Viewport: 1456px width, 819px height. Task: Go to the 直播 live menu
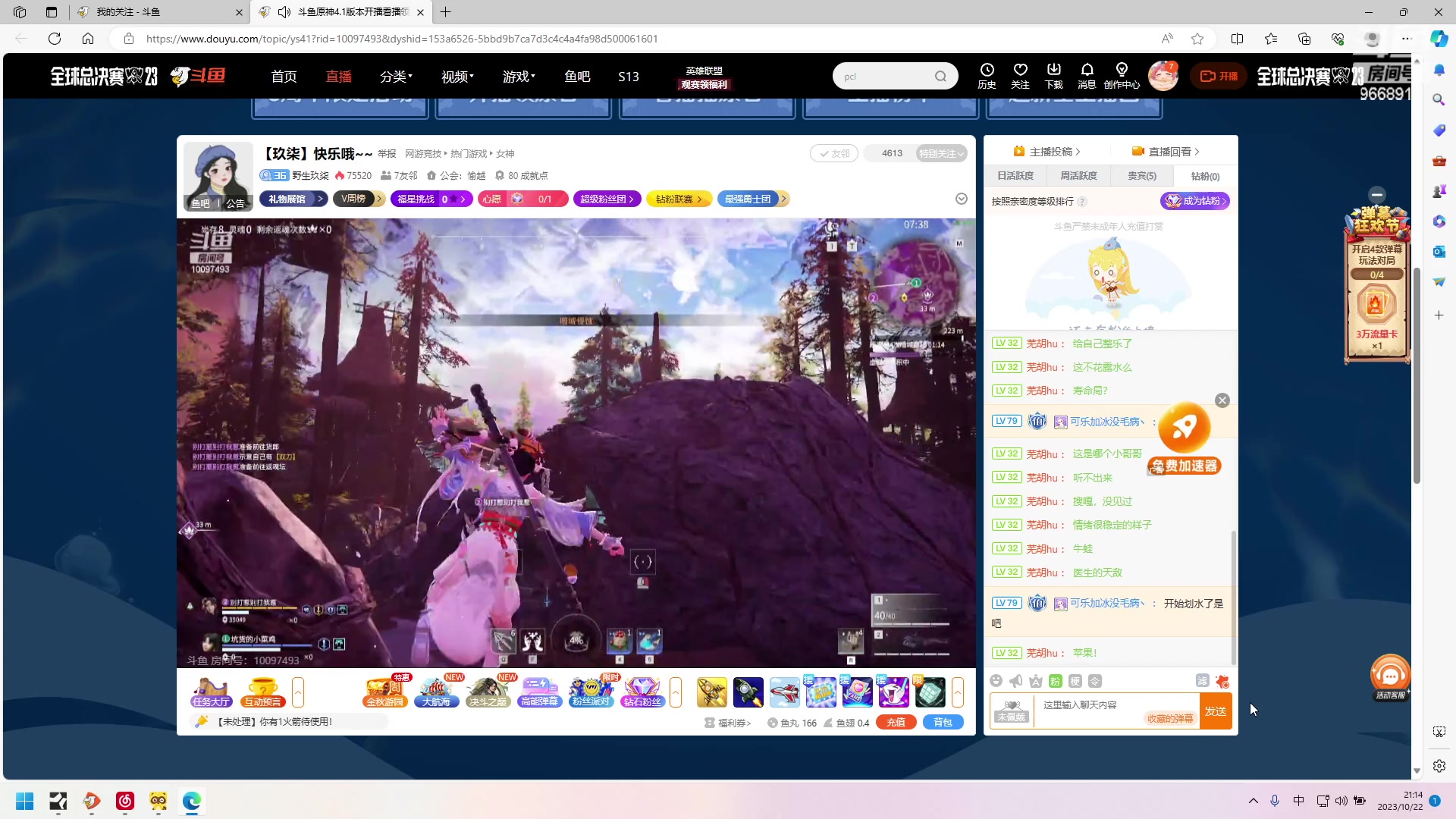tap(338, 77)
